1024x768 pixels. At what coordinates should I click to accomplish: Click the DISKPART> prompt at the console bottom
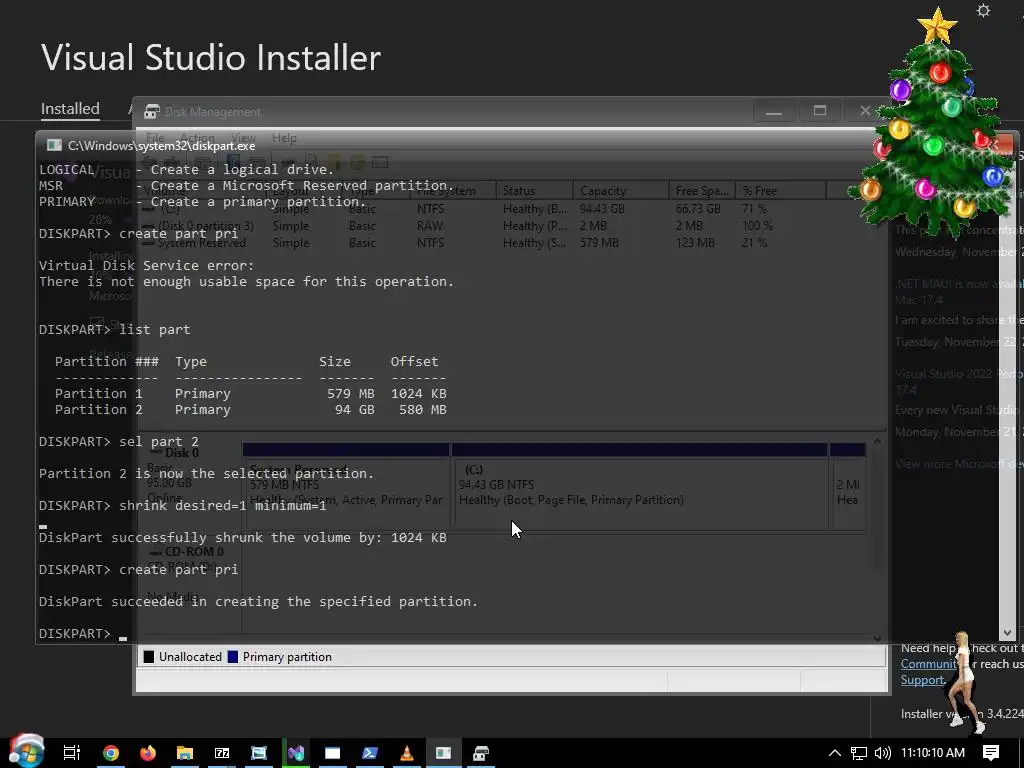[74, 633]
